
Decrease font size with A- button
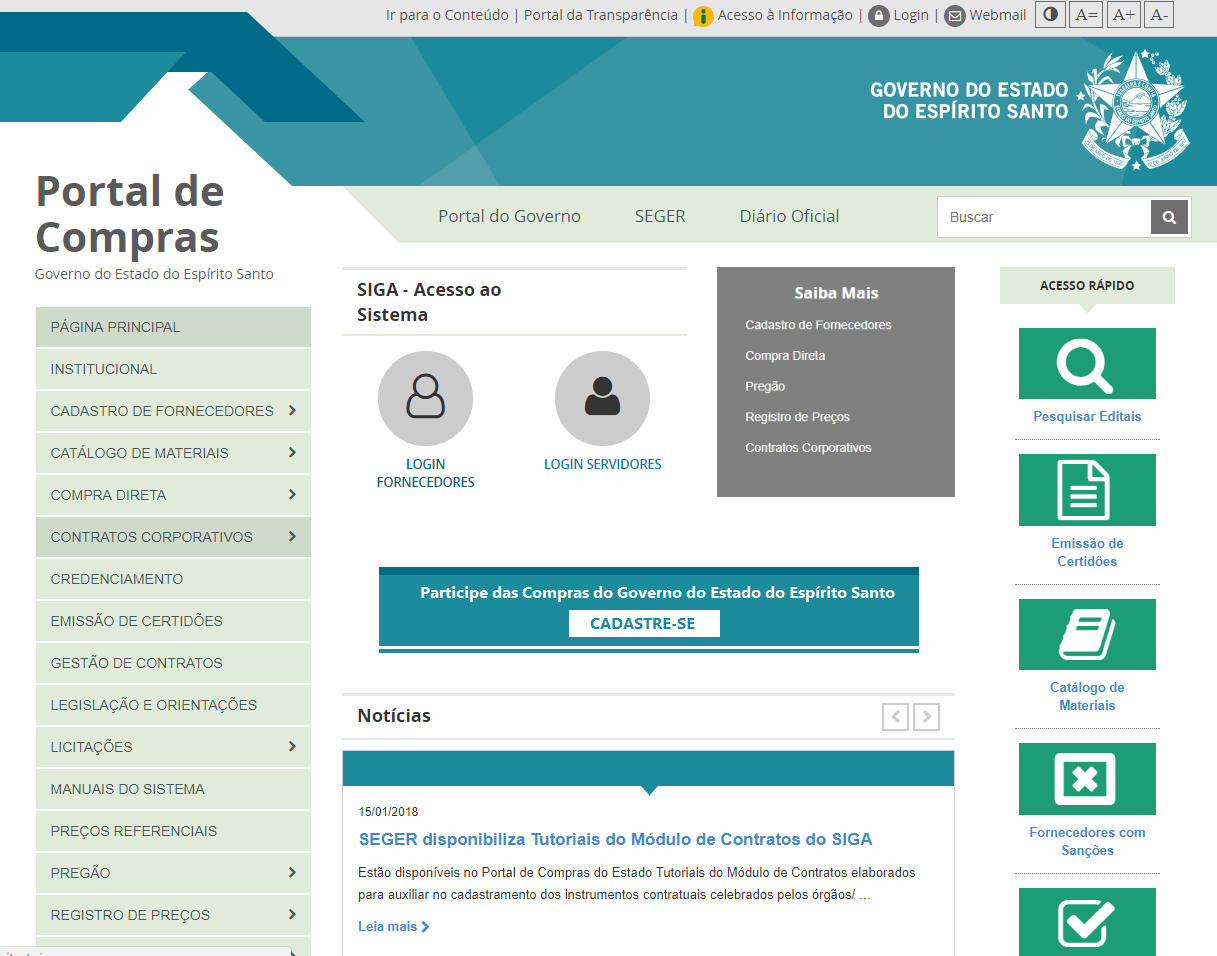[x=1158, y=15]
